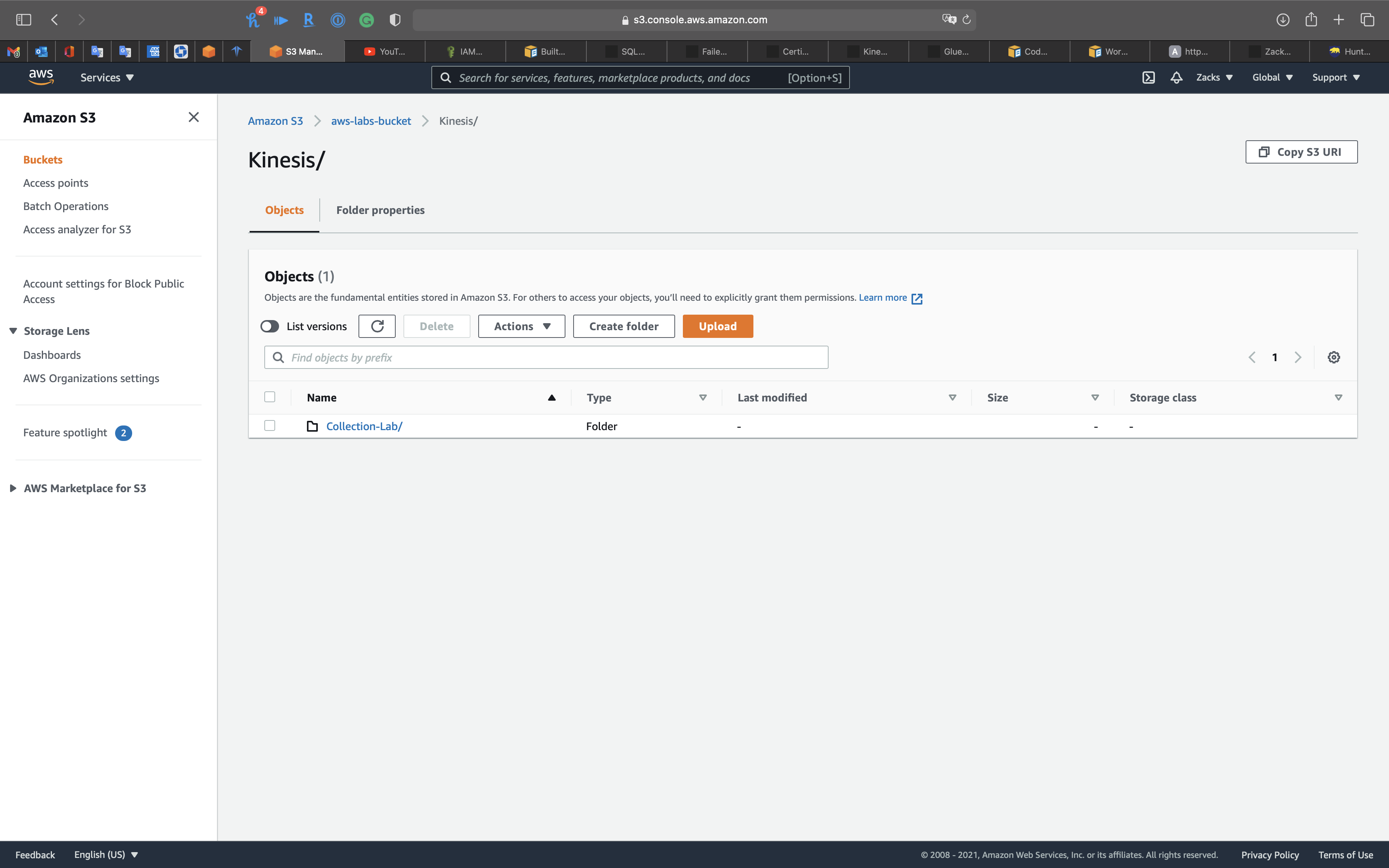Click the browser share icon

tap(1311, 20)
